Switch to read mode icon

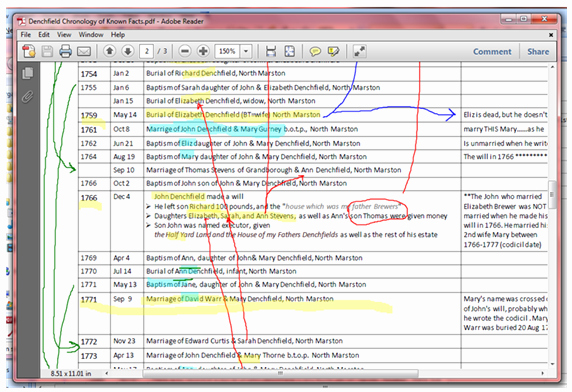click(x=360, y=51)
